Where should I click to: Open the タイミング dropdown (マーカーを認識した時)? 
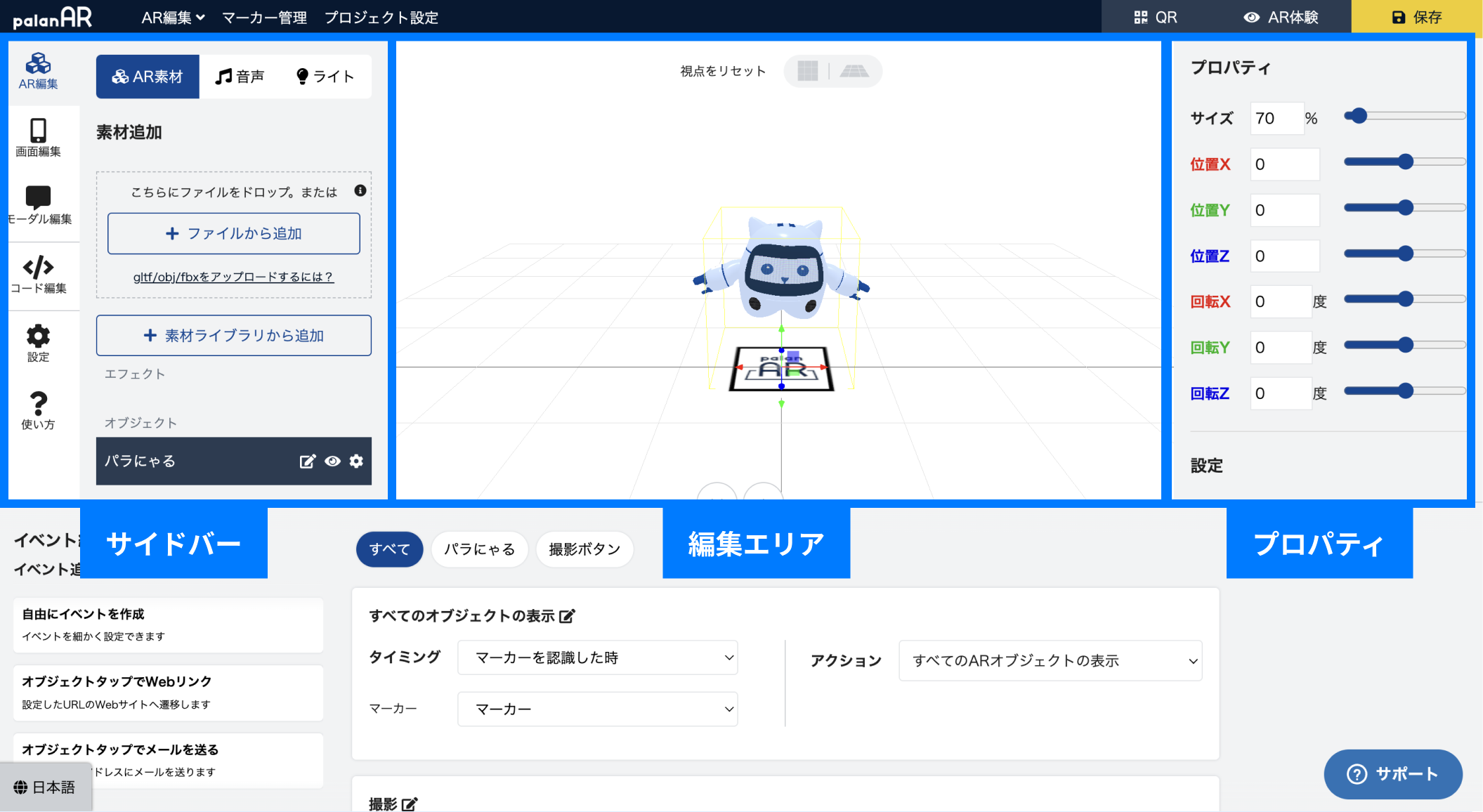[x=597, y=657]
